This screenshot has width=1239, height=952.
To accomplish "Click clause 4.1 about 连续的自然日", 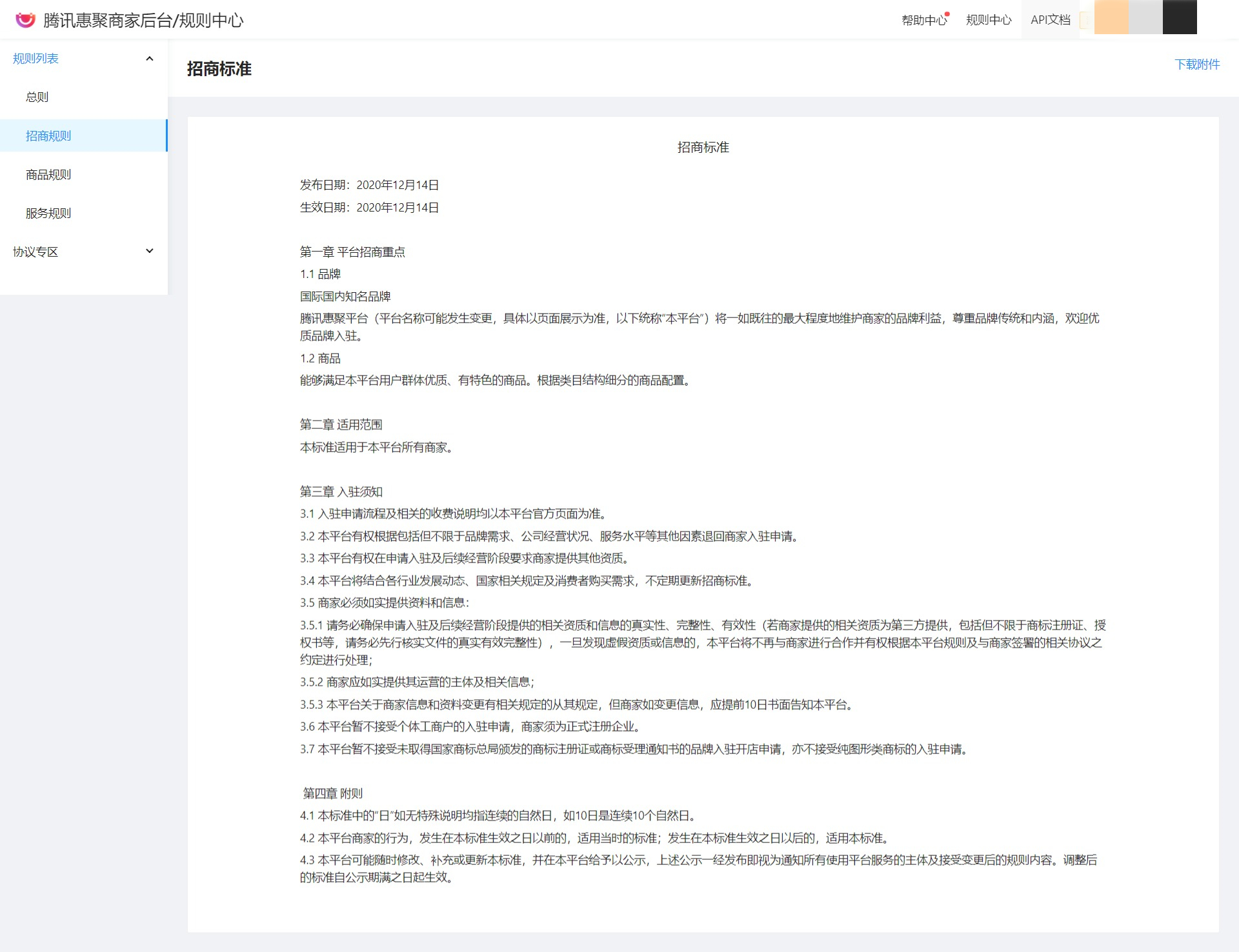I will (x=499, y=816).
